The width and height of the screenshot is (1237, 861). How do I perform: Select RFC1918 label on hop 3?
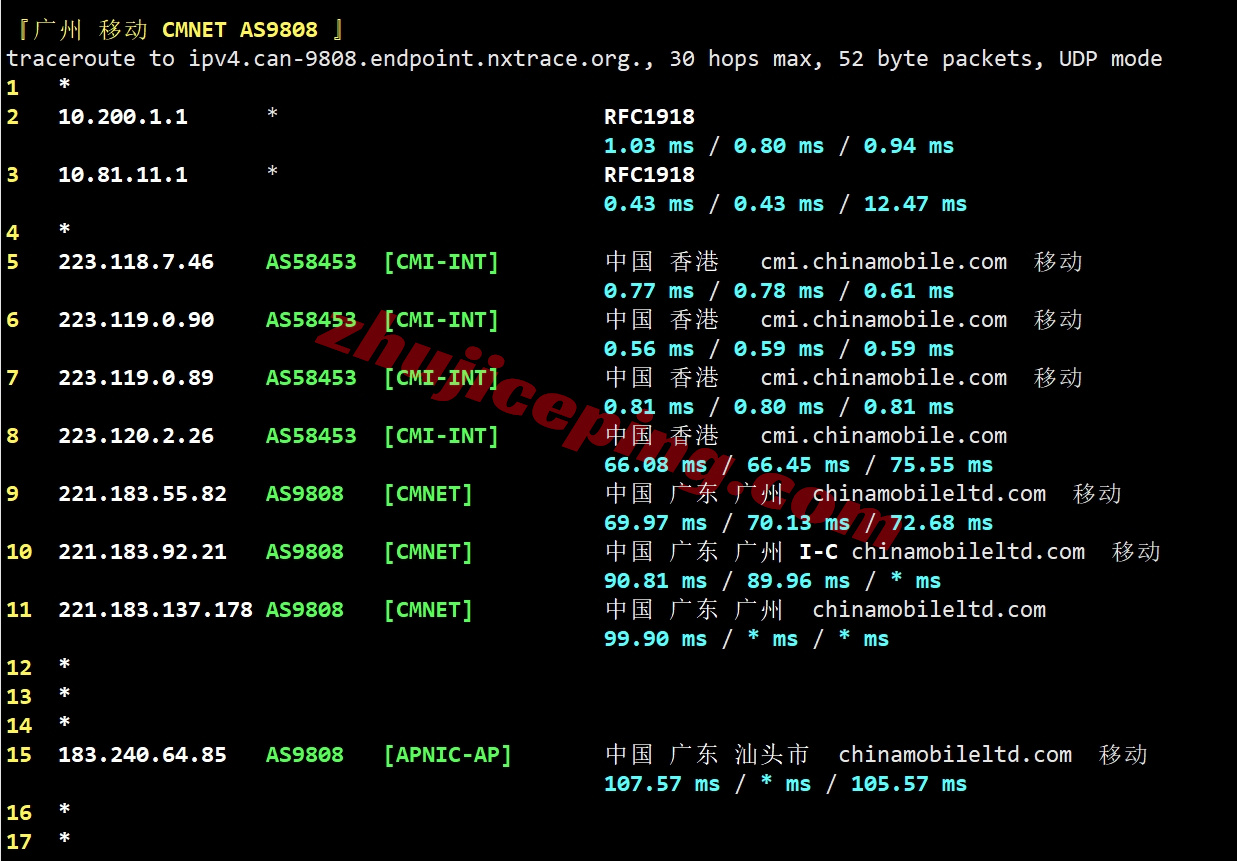(649, 175)
